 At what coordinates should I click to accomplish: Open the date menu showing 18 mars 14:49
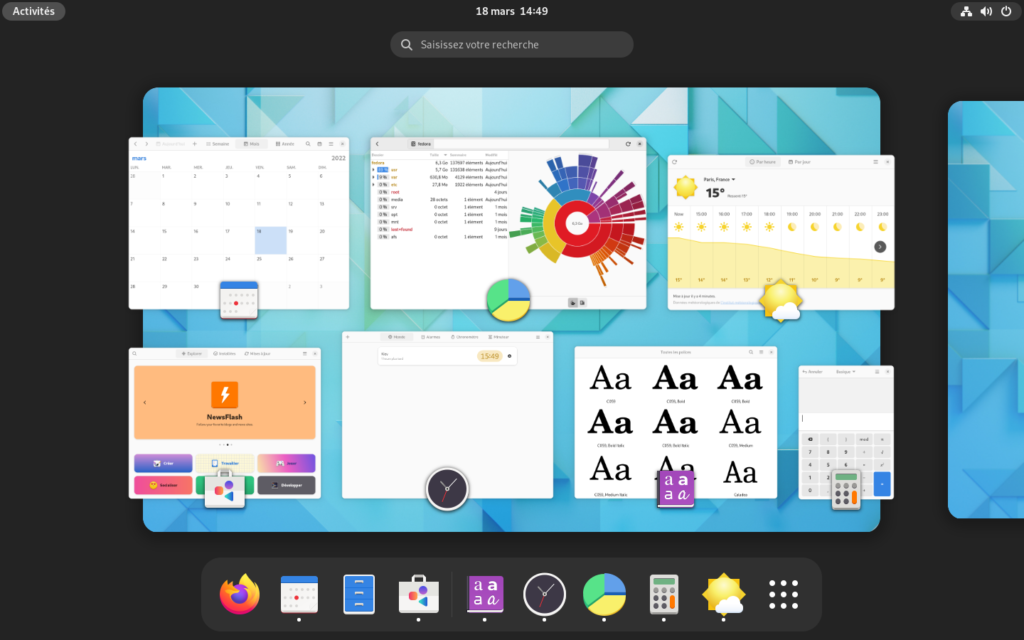[511, 11]
